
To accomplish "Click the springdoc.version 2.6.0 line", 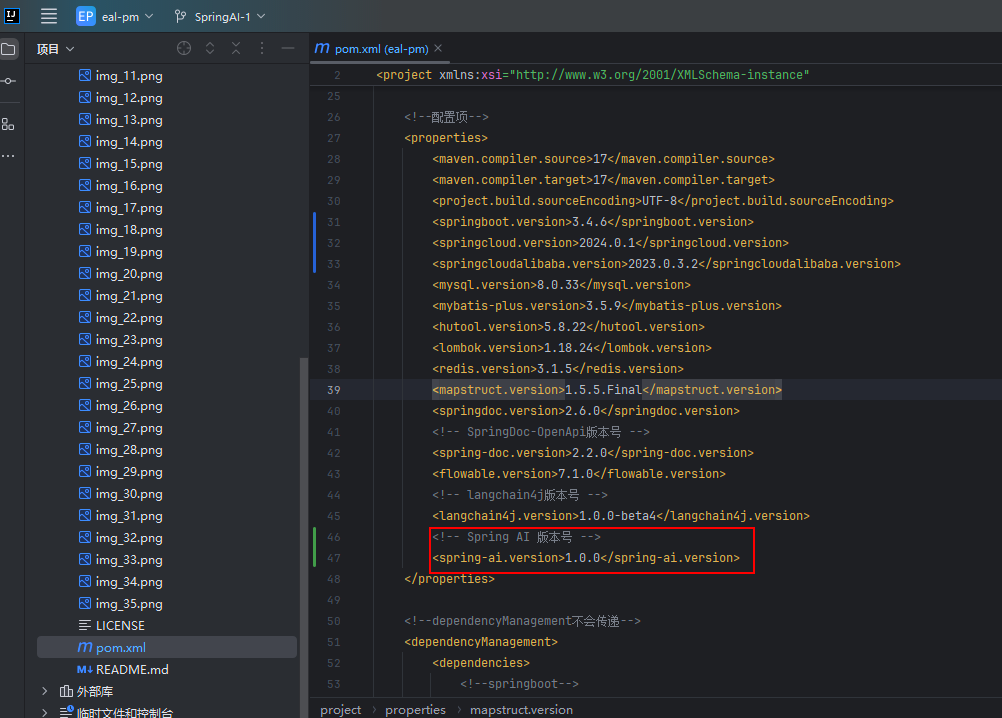I will pos(586,411).
